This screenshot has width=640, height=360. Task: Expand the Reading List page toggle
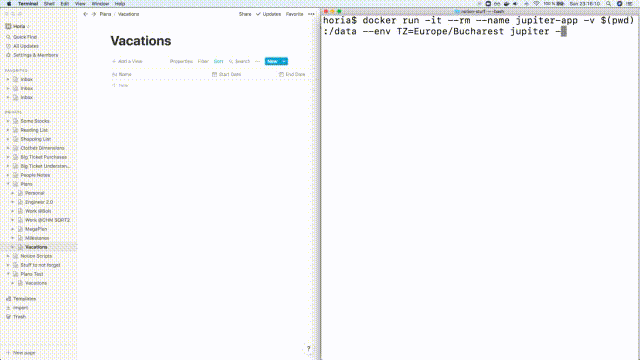(8, 130)
